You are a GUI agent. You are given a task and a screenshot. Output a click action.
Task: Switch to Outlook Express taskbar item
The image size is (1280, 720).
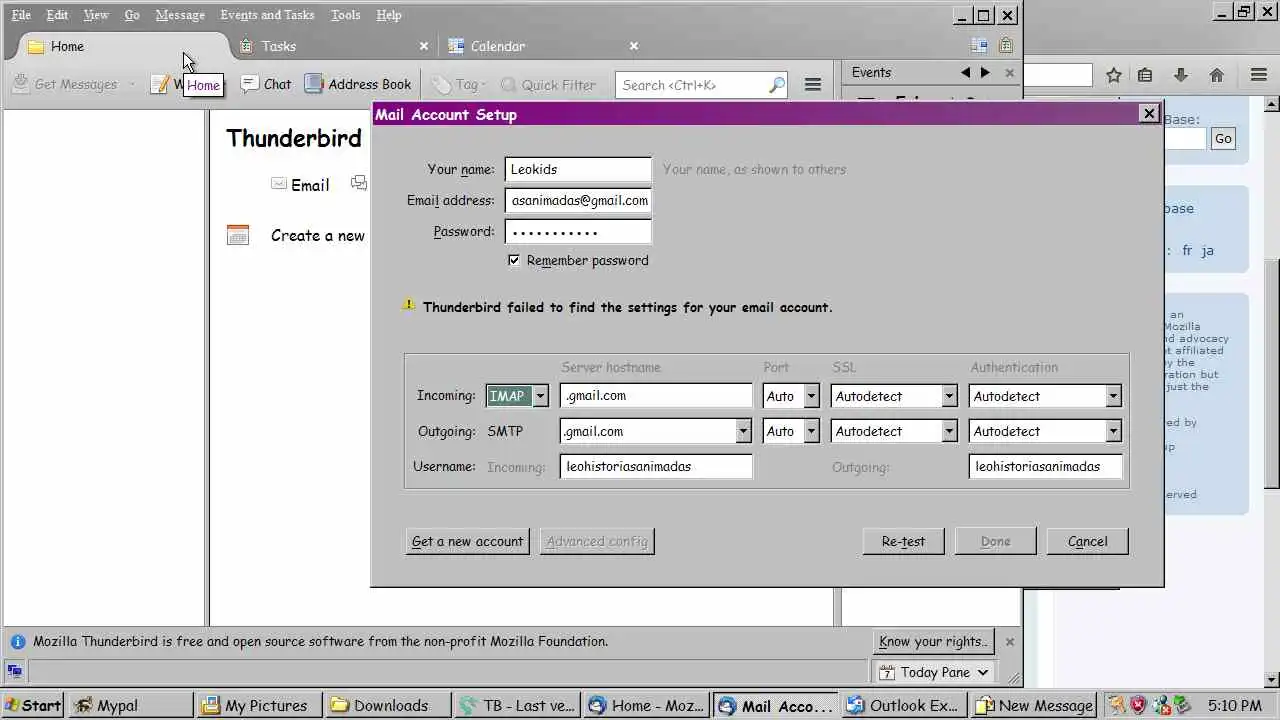point(905,705)
